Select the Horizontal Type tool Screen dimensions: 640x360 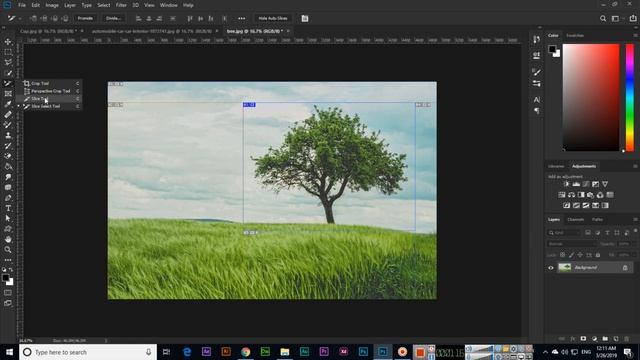(x=8, y=208)
